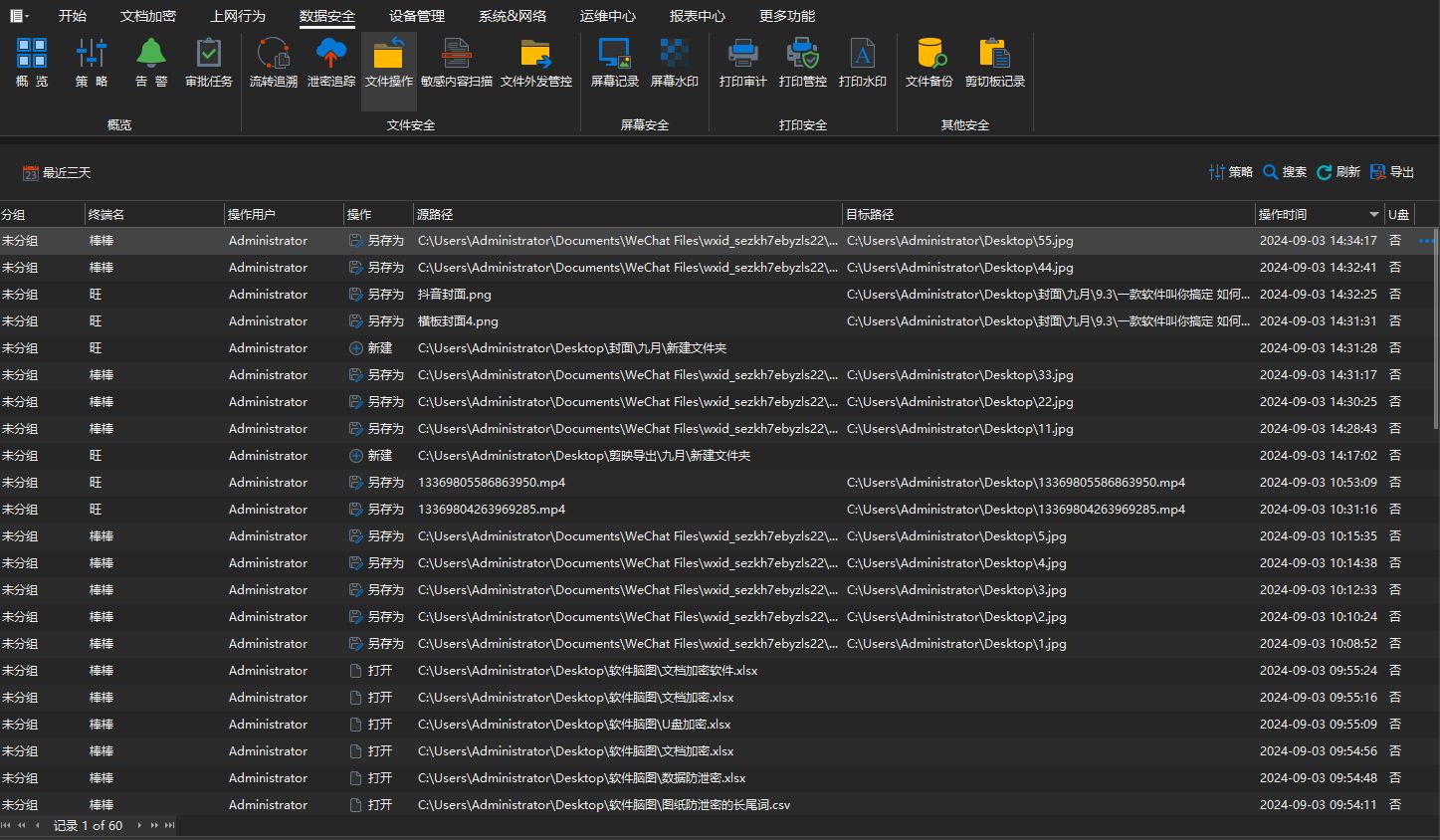Sort by the U盘 column header
Screen dimensions: 1440x840
(x=1398, y=214)
